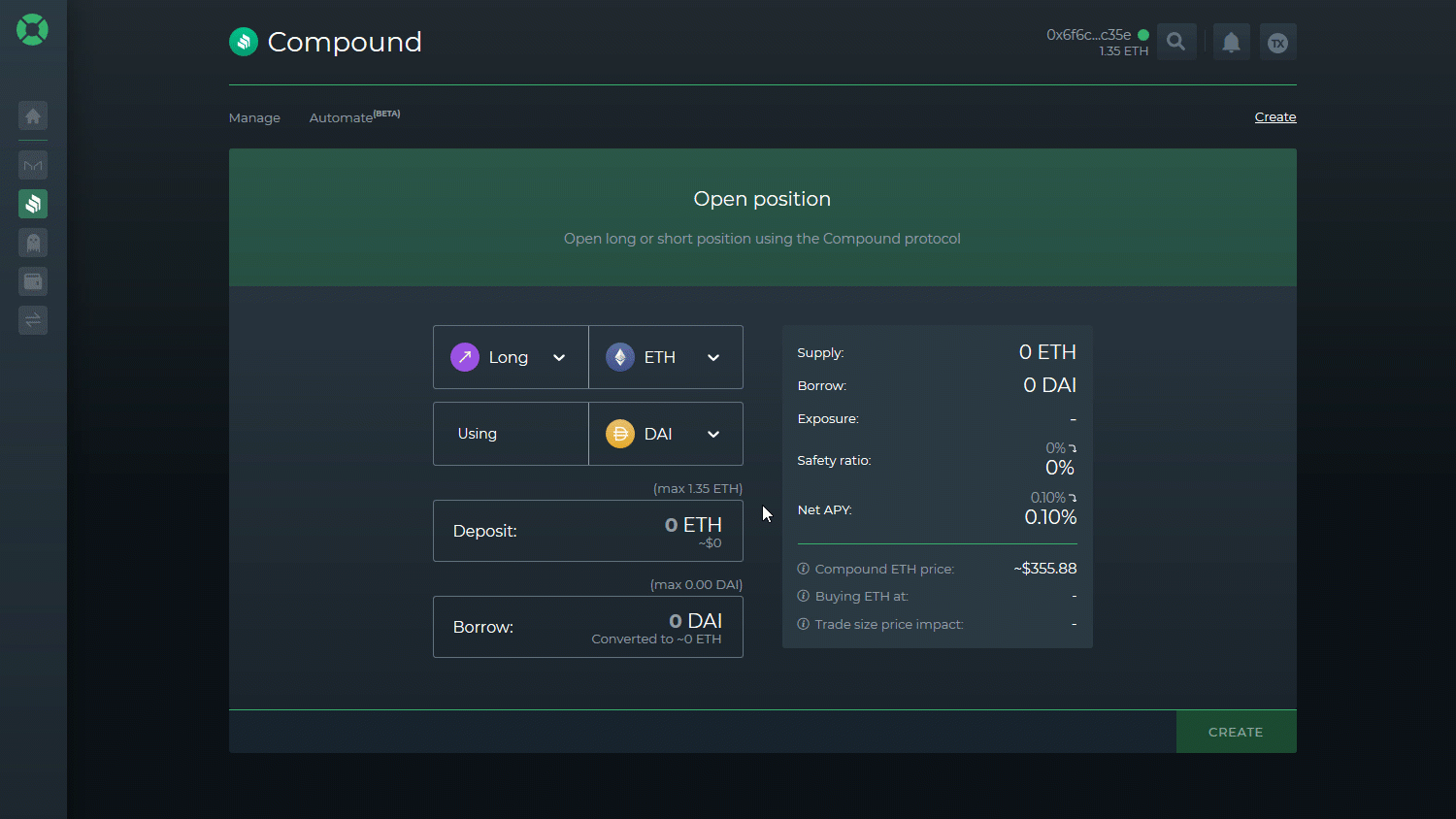Expand the DAI asset dropdown
Viewport: 1456px width, 819px height.
click(x=666, y=434)
